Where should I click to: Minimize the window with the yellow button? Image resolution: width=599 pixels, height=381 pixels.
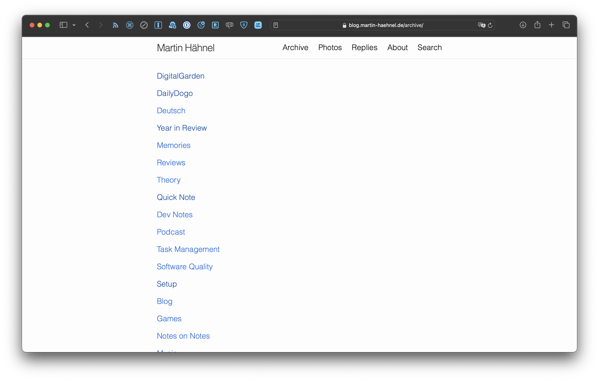[x=40, y=25]
